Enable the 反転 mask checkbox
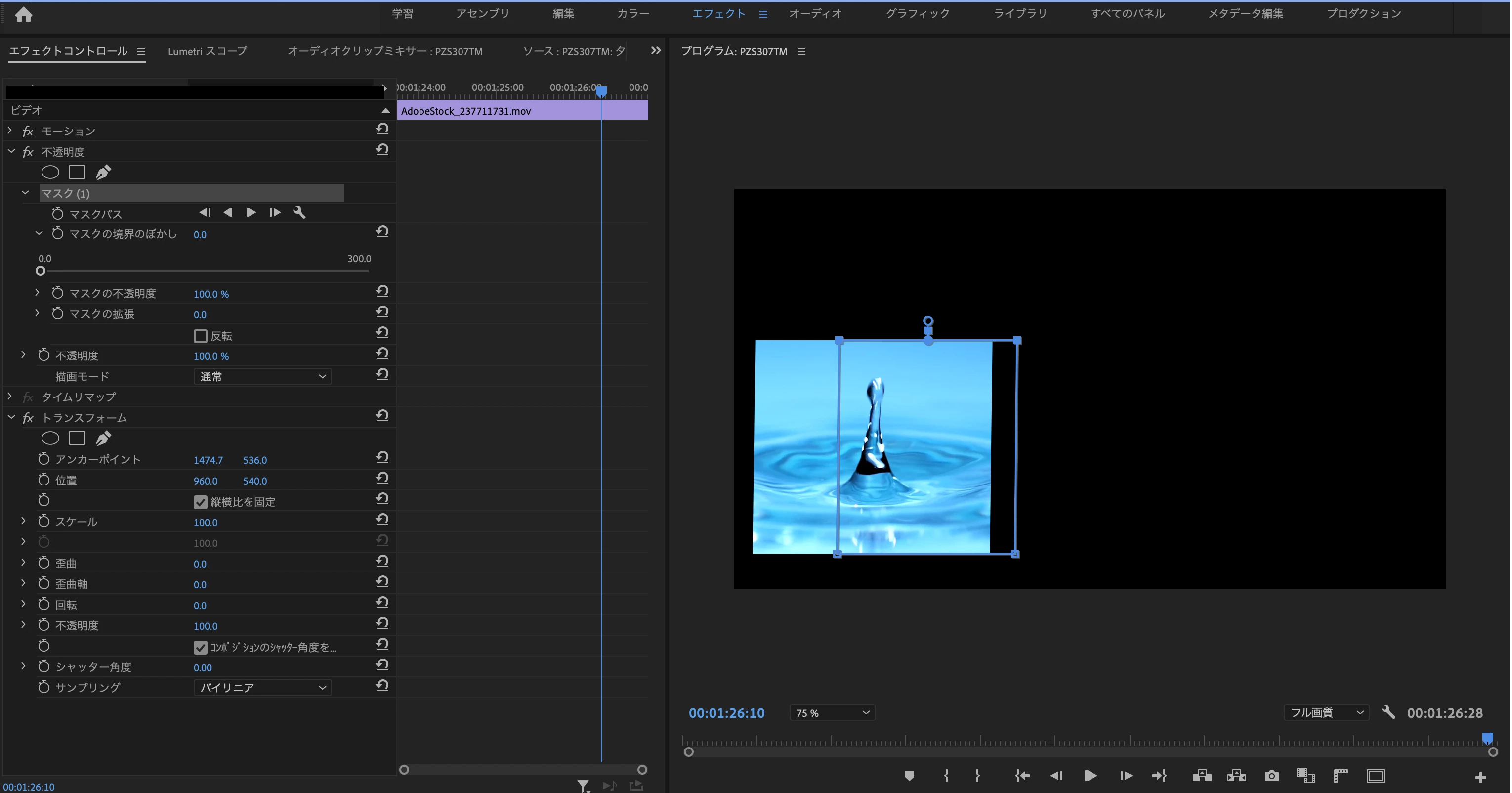This screenshot has width=1512, height=793. (201, 336)
